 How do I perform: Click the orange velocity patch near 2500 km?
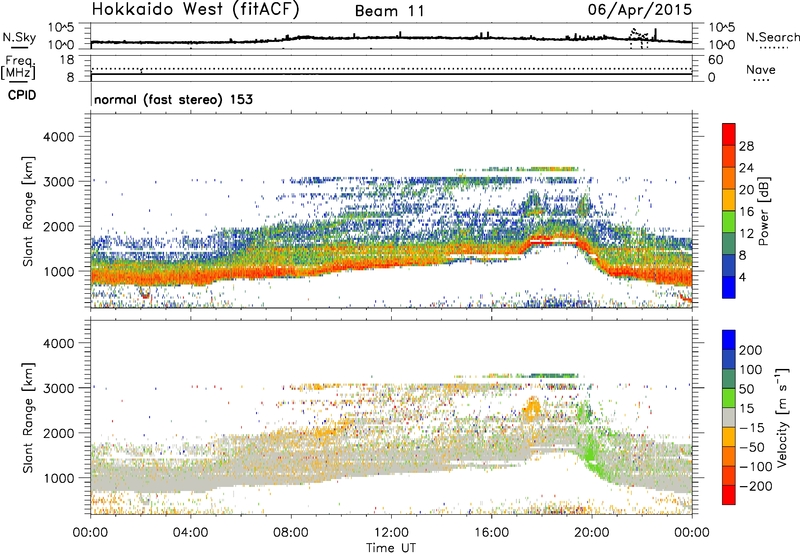point(532,409)
